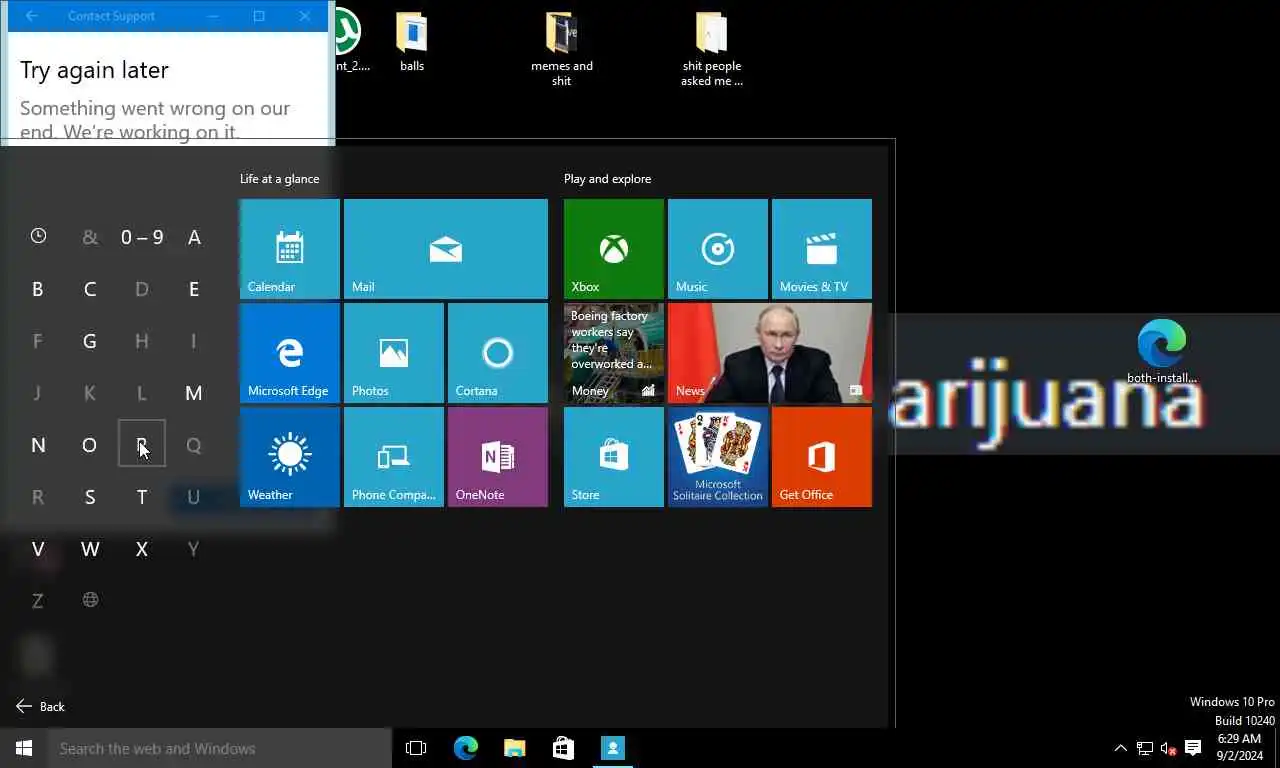Select the both-install Edge desktop icon

tap(1162, 351)
